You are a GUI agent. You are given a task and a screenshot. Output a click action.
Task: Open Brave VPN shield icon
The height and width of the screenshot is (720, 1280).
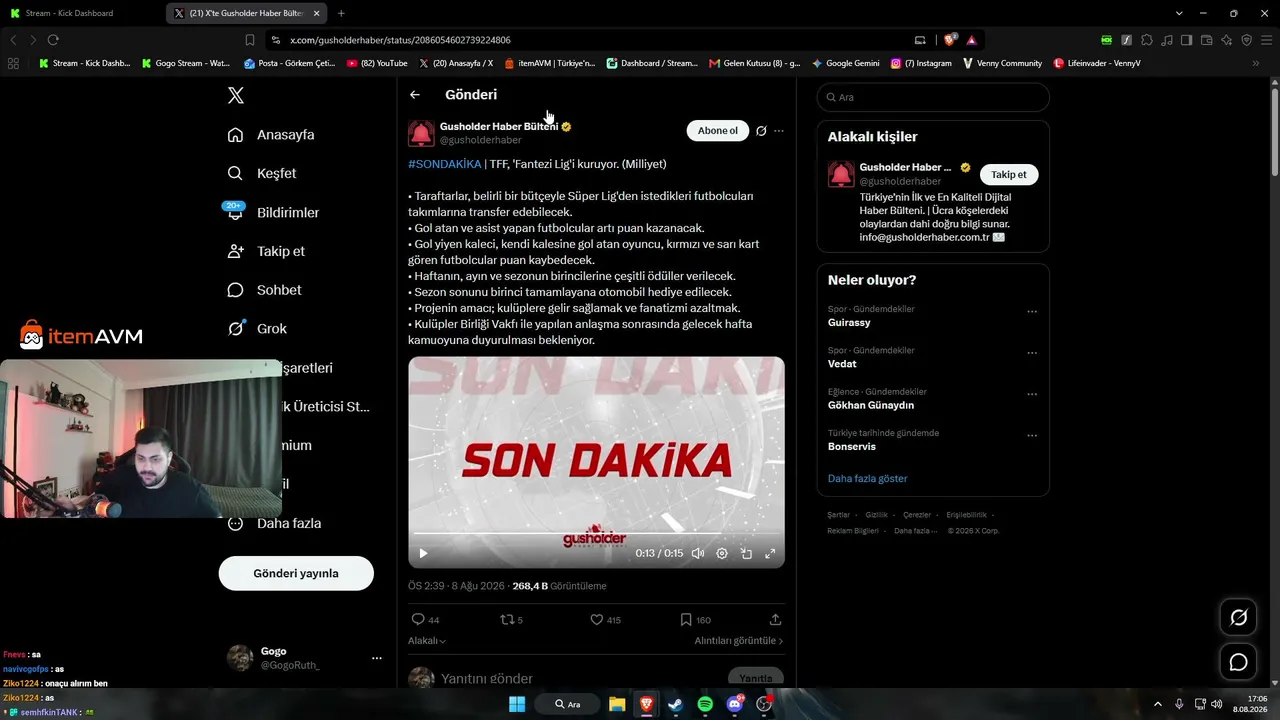(1246, 40)
